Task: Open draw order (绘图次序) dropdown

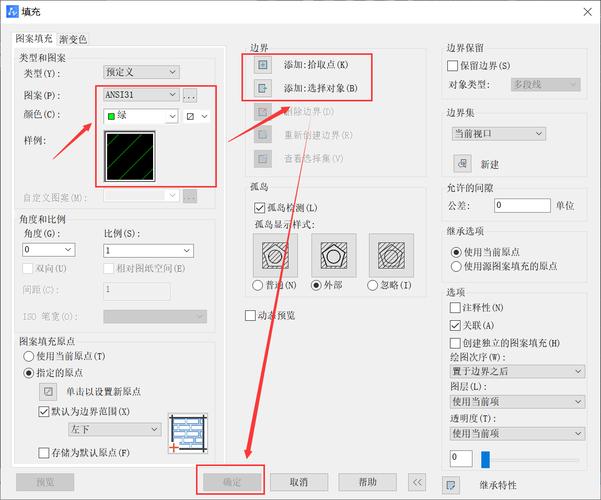Action: tap(517, 371)
